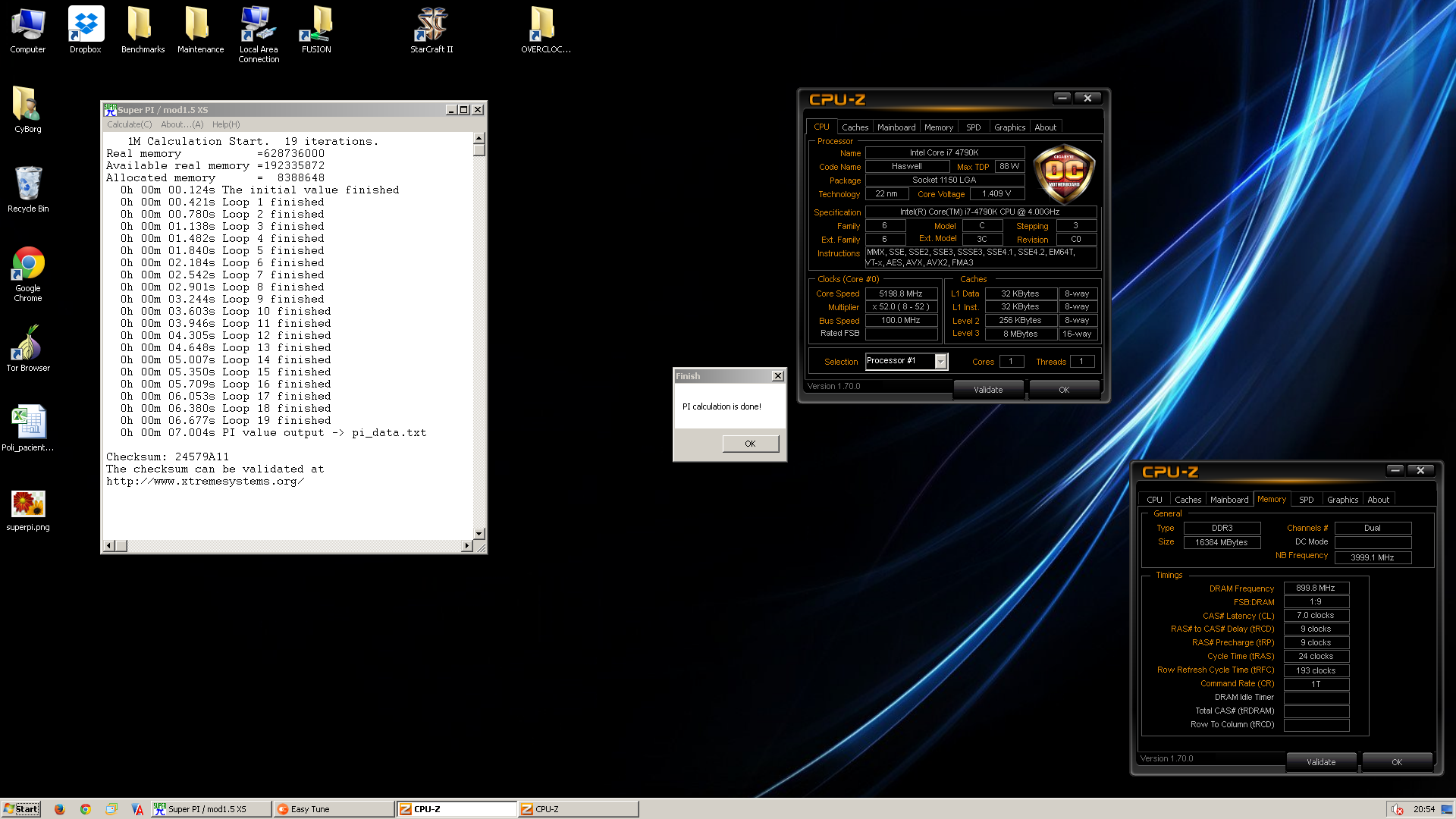
Task: Click the NB Frequency value 3999.1 MHz
Action: click(x=1373, y=557)
